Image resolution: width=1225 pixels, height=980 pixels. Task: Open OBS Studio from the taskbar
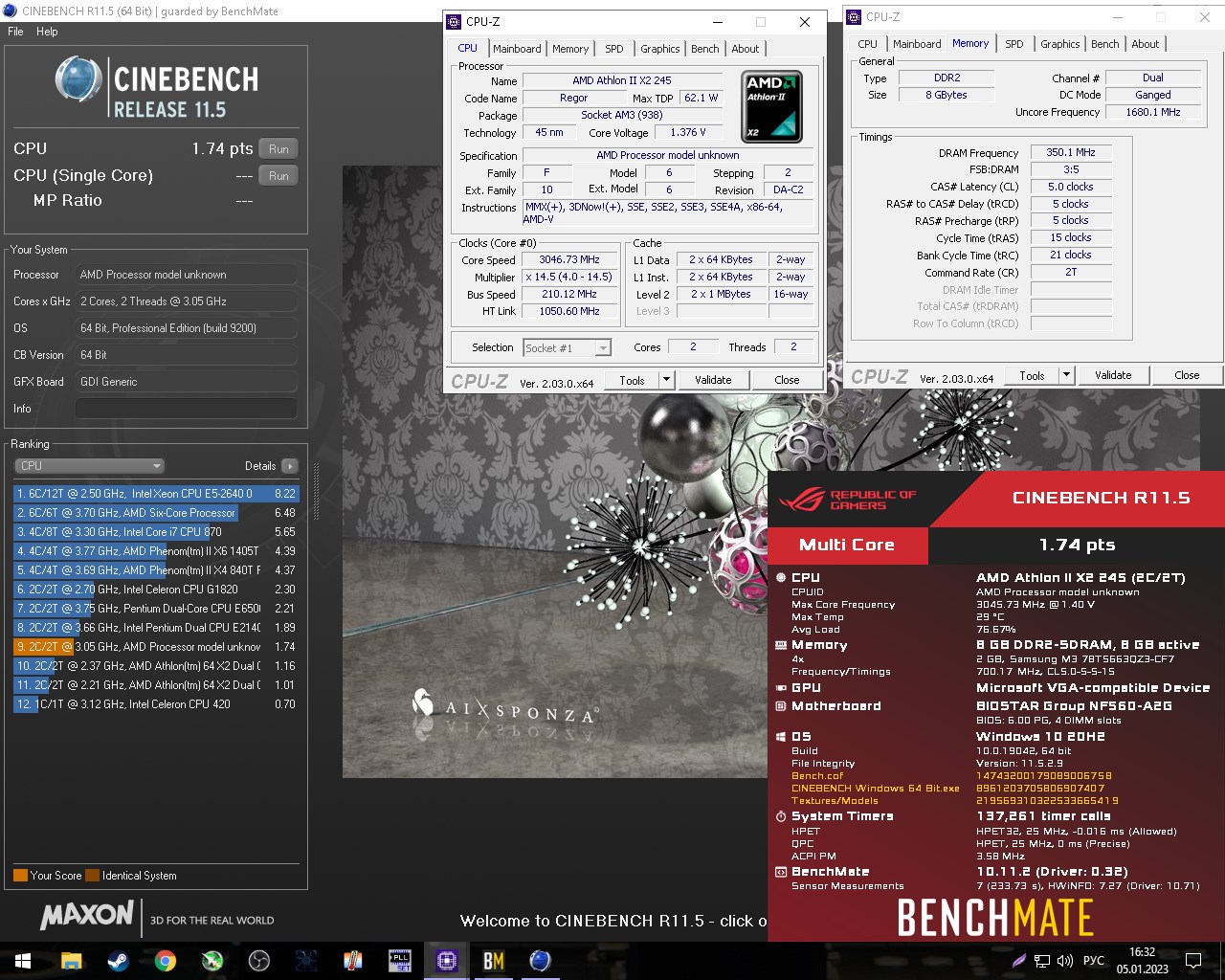(258, 960)
